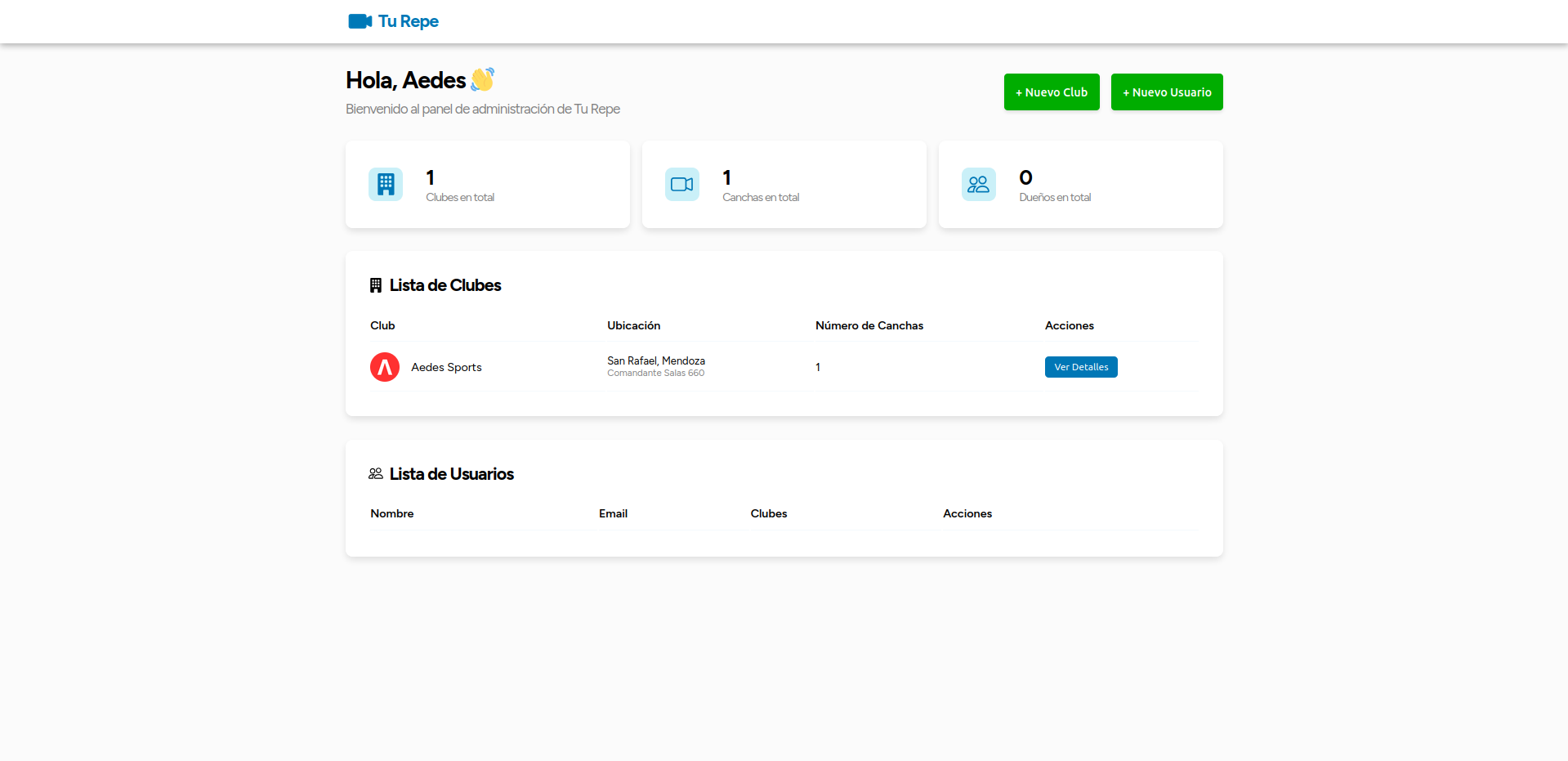Click the + Nuevo Usuario button

point(1166,92)
